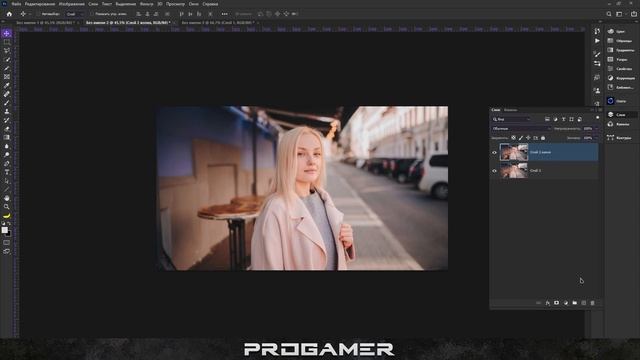Add layer style fx icon
640x360 pixels.
click(547, 303)
